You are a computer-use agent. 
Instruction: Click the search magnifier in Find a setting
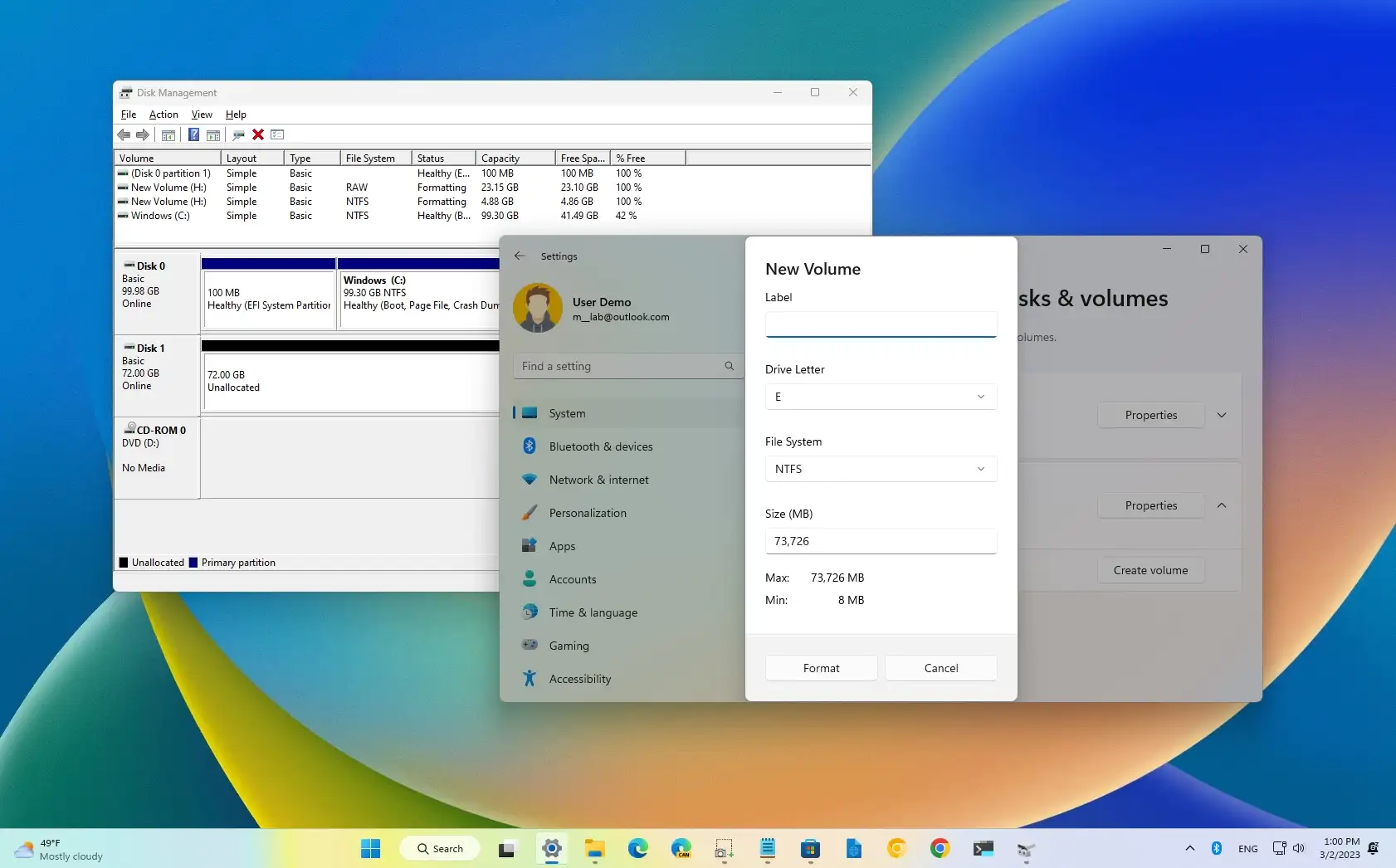[729, 366]
